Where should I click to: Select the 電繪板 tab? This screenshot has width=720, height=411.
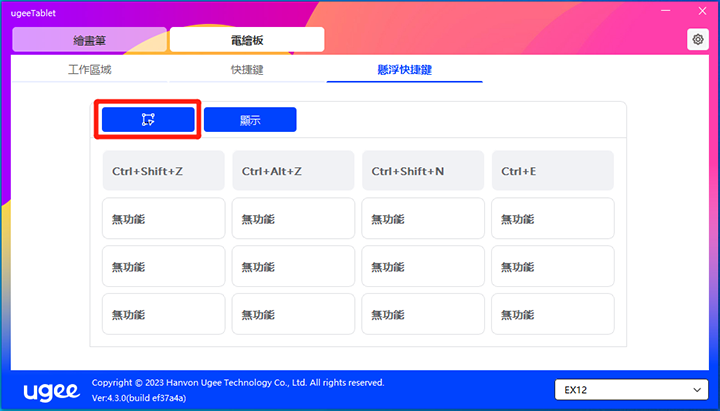[247, 40]
